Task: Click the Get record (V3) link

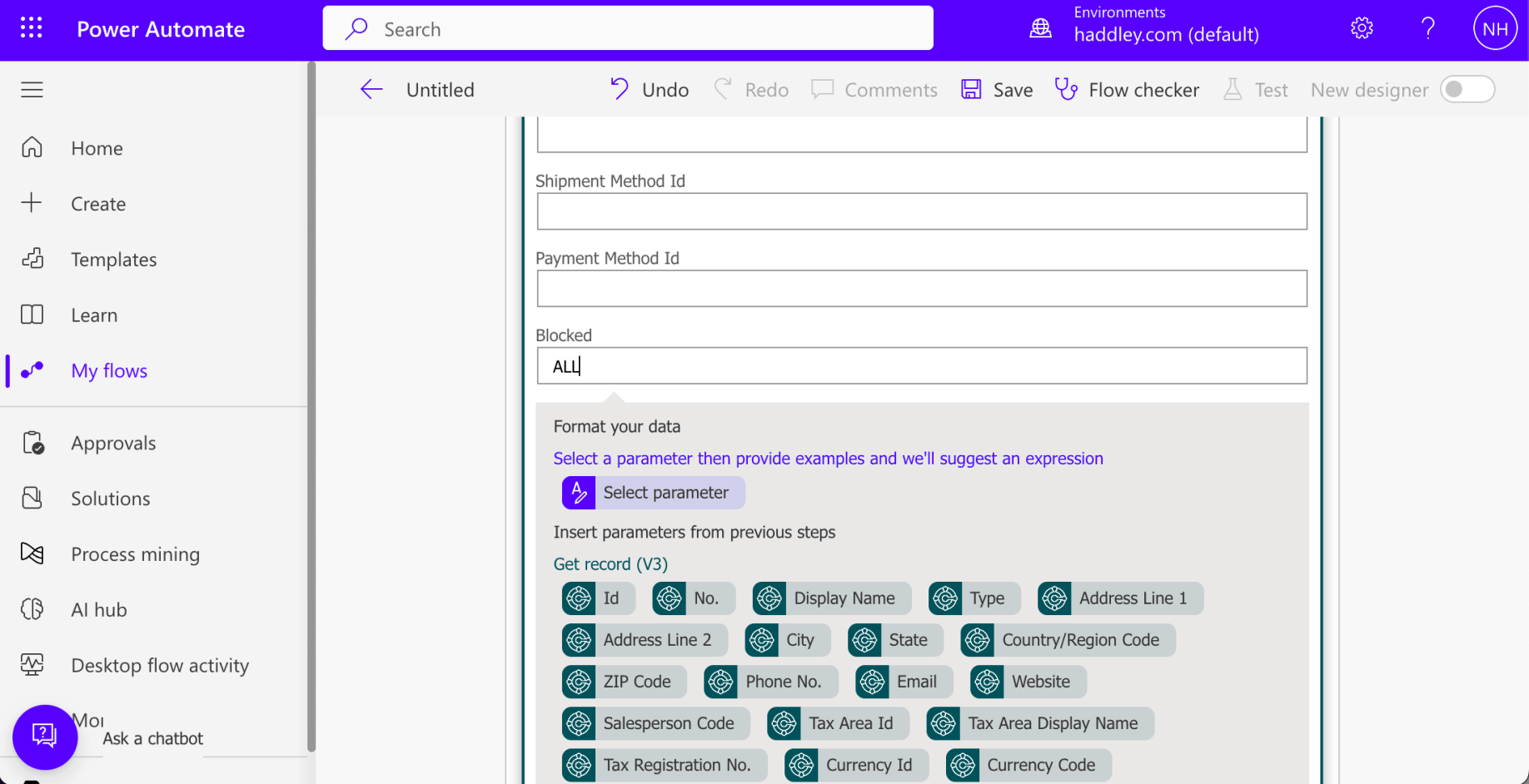Action: [610, 564]
